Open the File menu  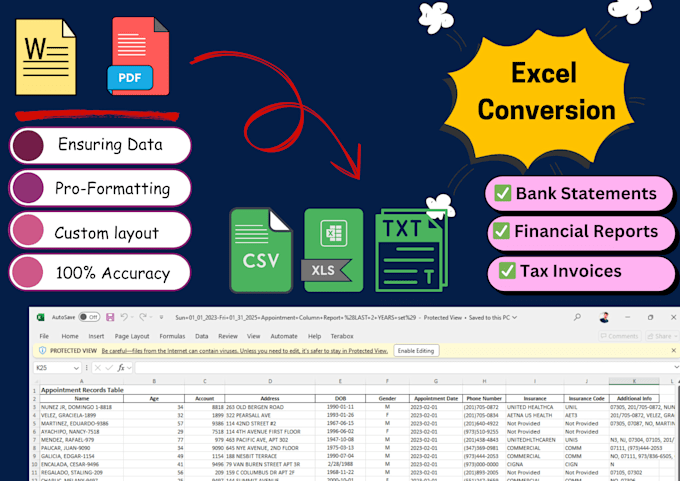(x=44, y=336)
